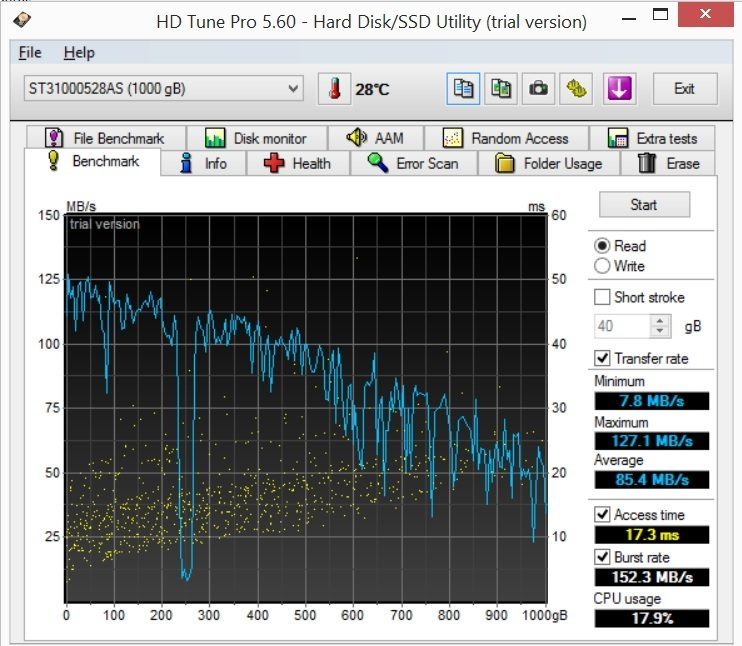Open the Help menu
The height and width of the screenshot is (646, 742).
[x=79, y=53]
